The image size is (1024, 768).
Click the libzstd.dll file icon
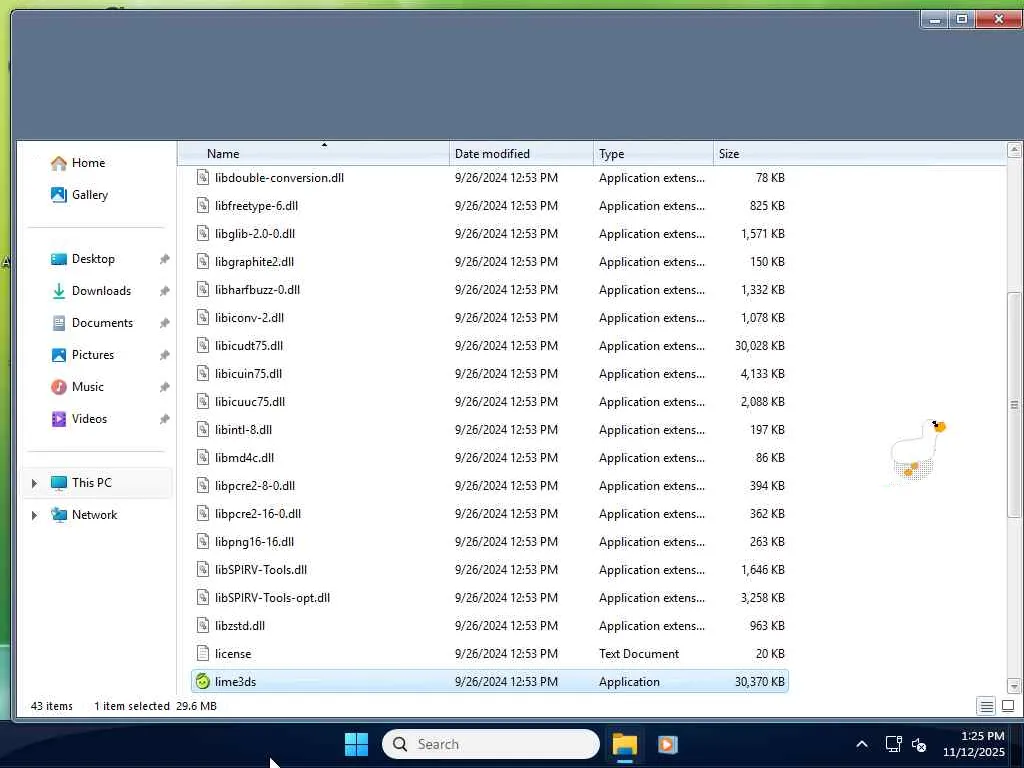click(203, 625)
